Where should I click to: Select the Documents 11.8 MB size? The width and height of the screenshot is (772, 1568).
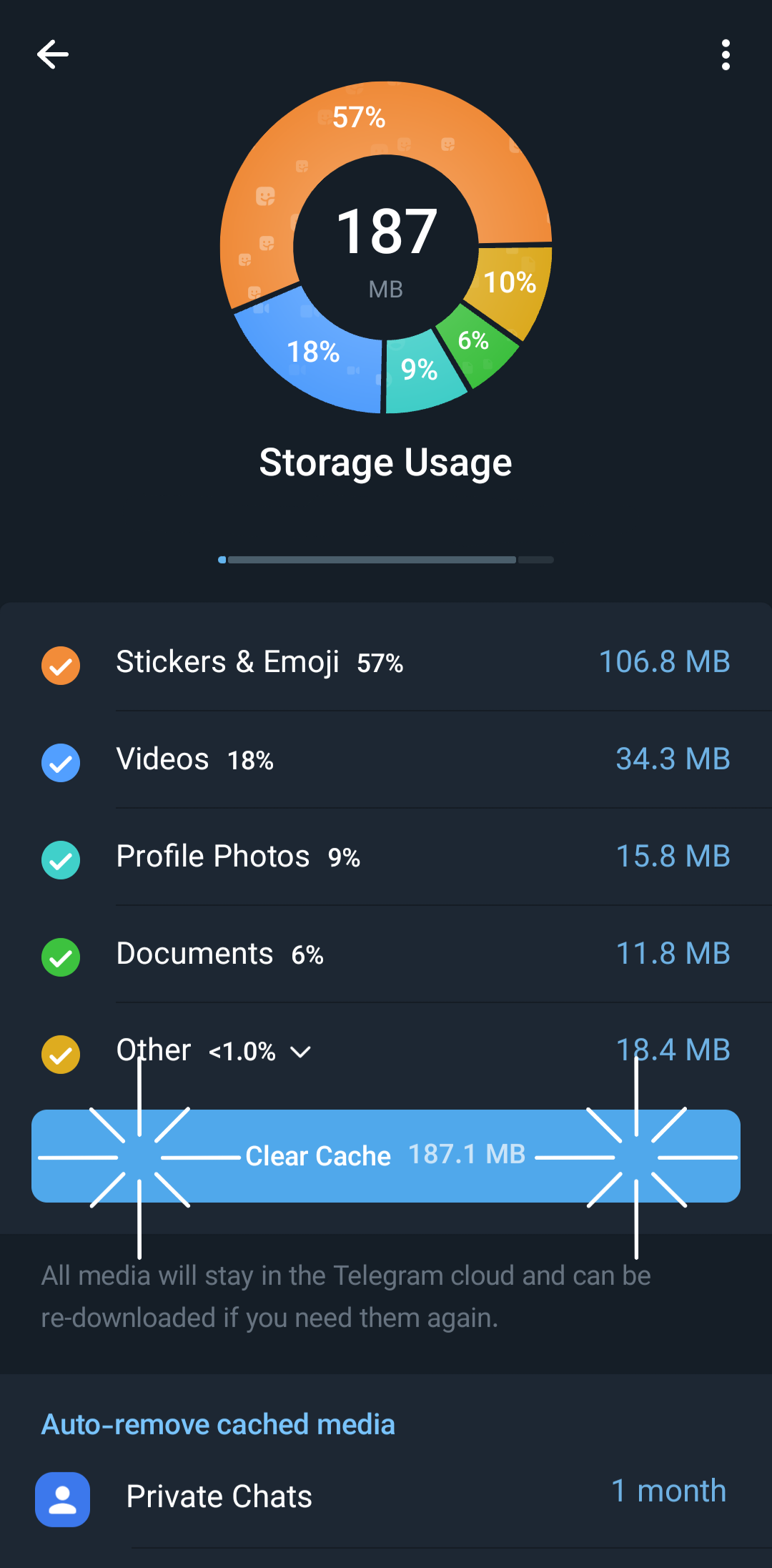coord(673,954)
